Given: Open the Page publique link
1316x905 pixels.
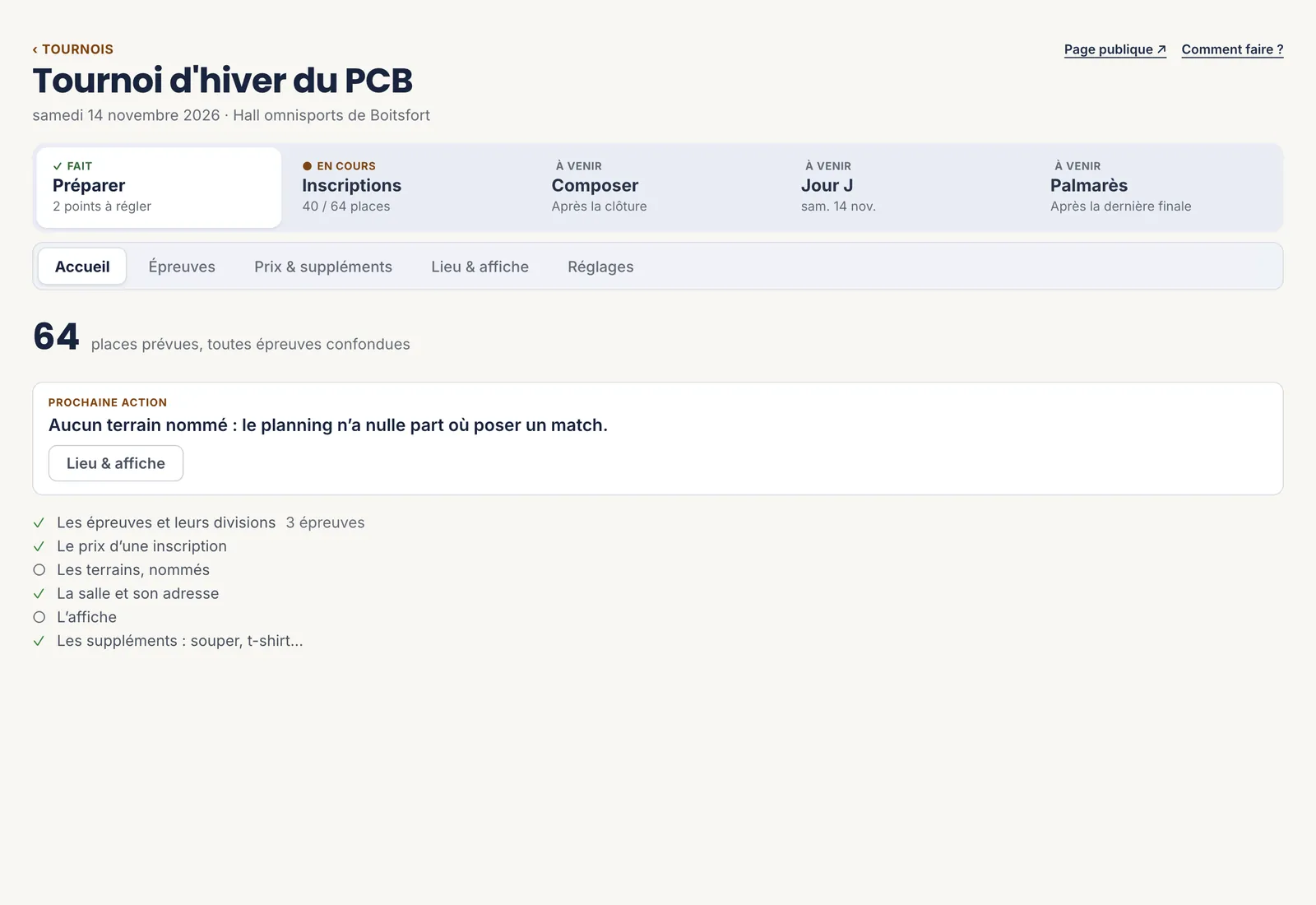Looking at the screenshot, I should (x=1115, y=49).
